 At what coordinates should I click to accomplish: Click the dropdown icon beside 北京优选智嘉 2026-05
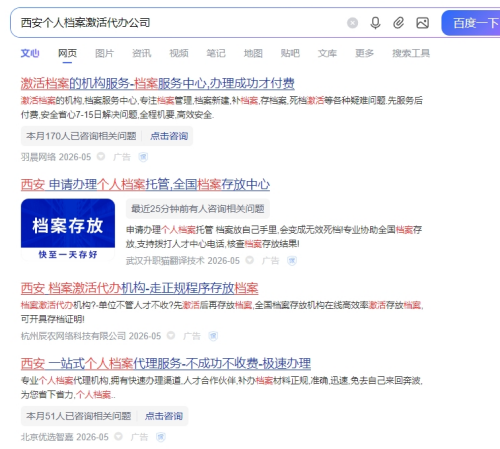coord(119,436)
